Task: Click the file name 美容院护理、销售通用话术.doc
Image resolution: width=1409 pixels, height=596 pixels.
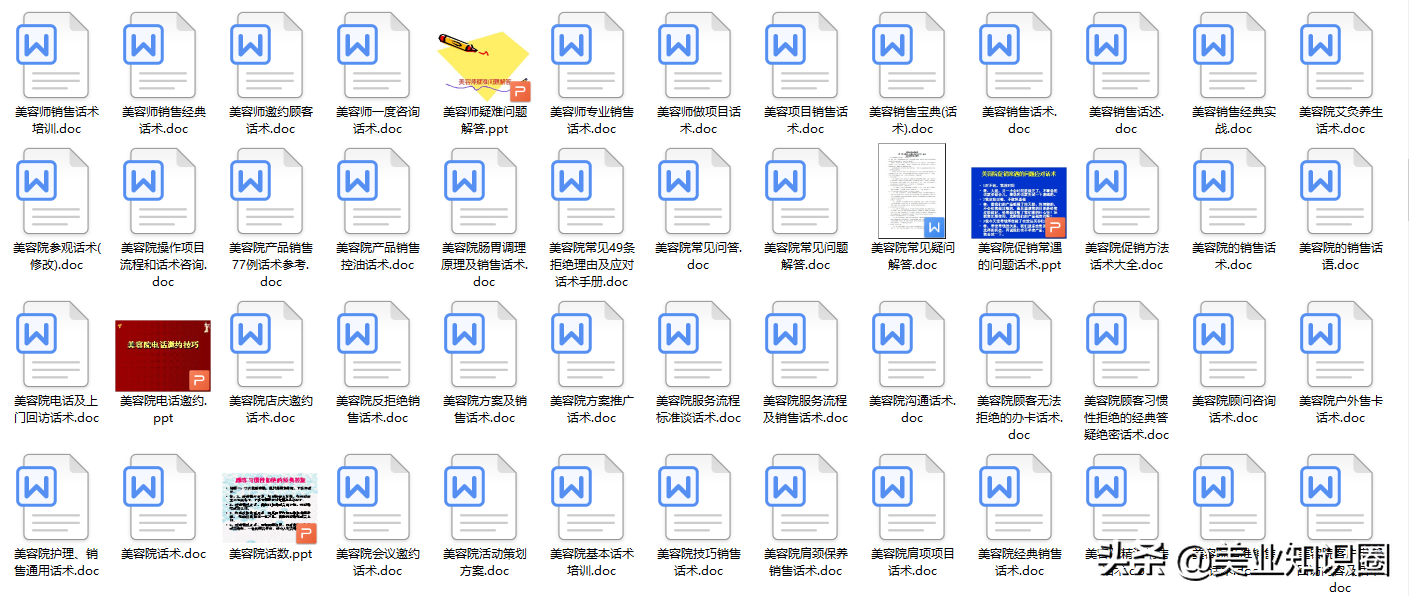Action: [56, 562]
